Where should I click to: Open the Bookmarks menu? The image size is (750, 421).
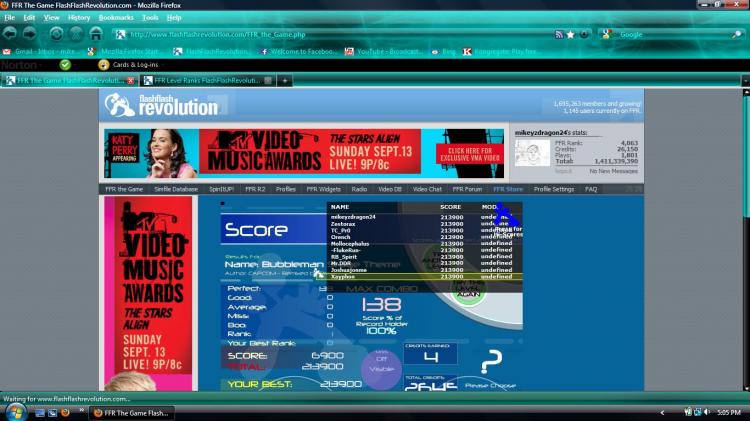[x=116, y=18]
